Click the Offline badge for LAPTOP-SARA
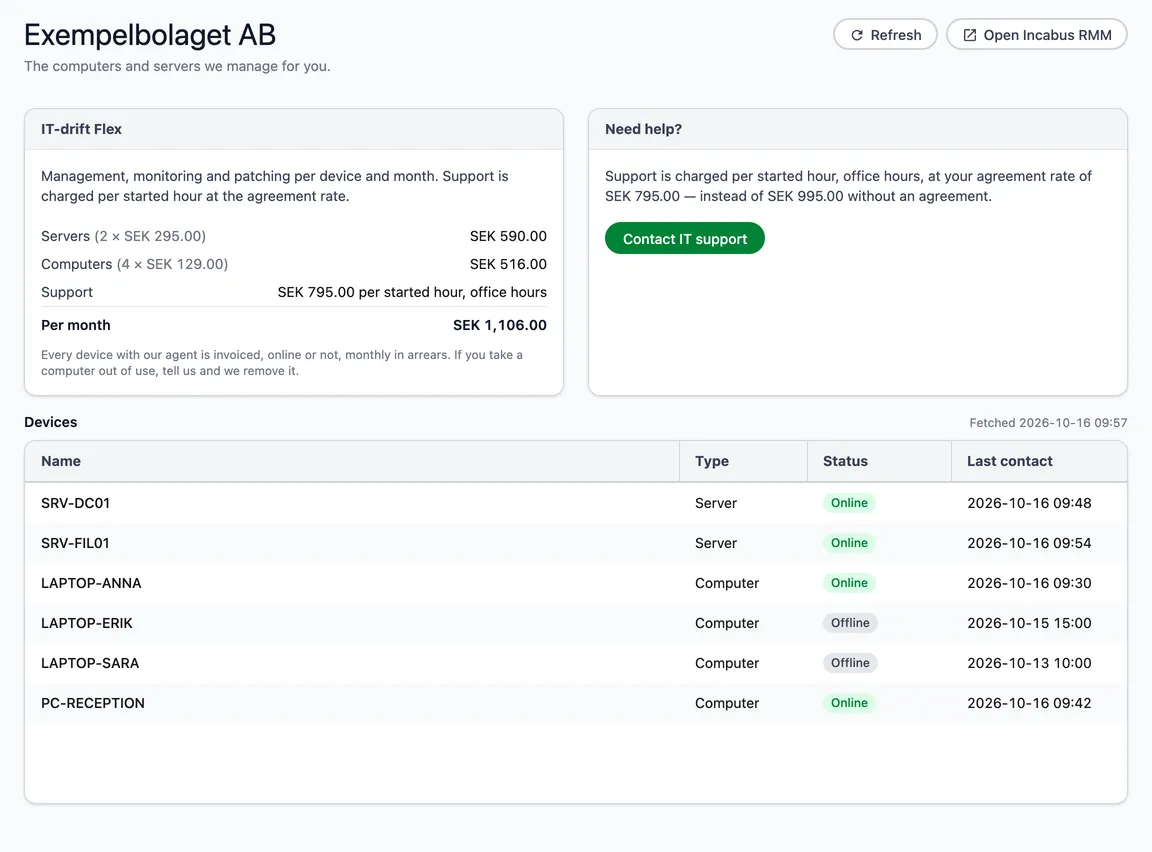 tap(850, 663)
